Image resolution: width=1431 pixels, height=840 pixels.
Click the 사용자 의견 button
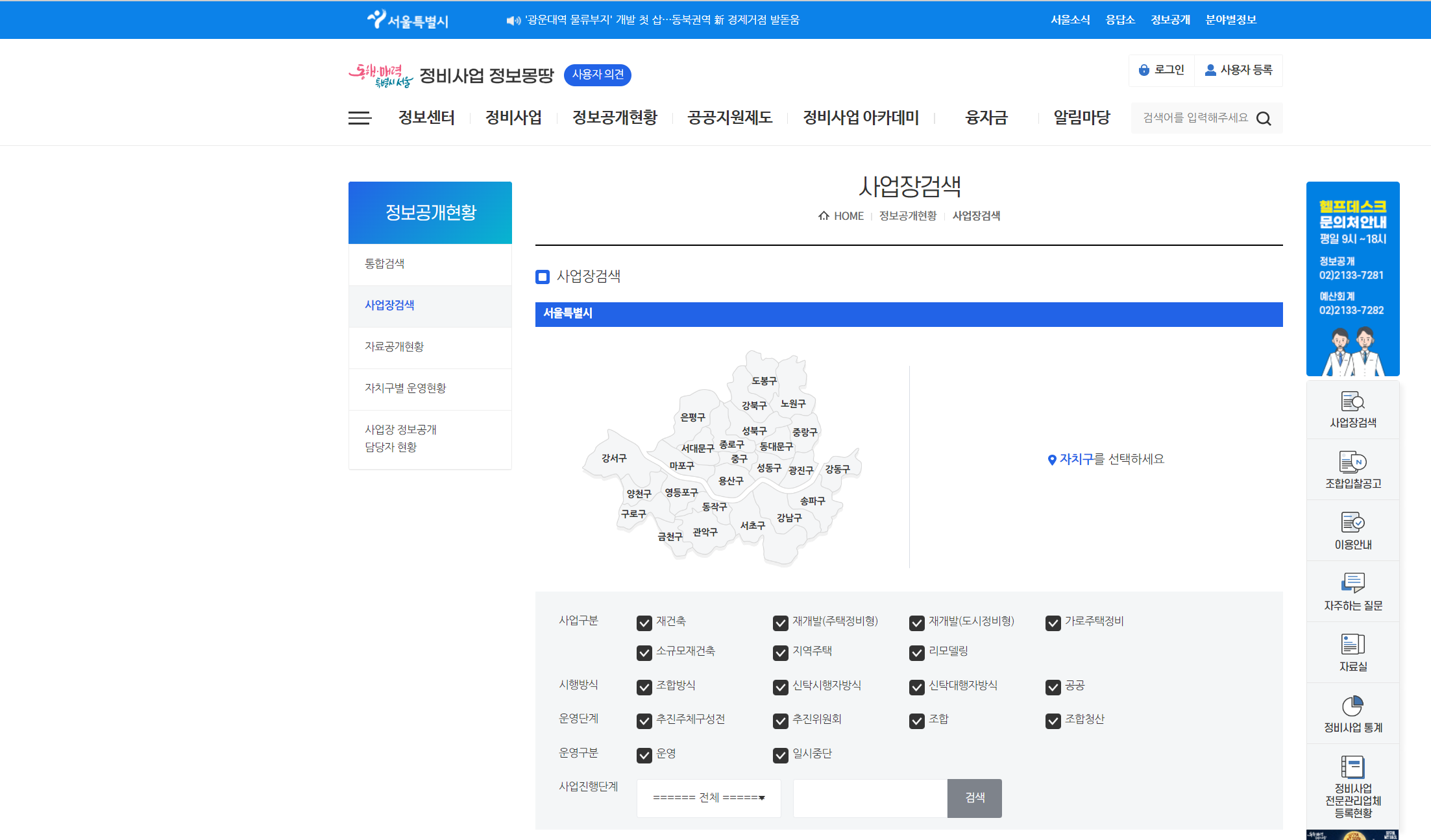pyautogui.click(x=597, y=75)
